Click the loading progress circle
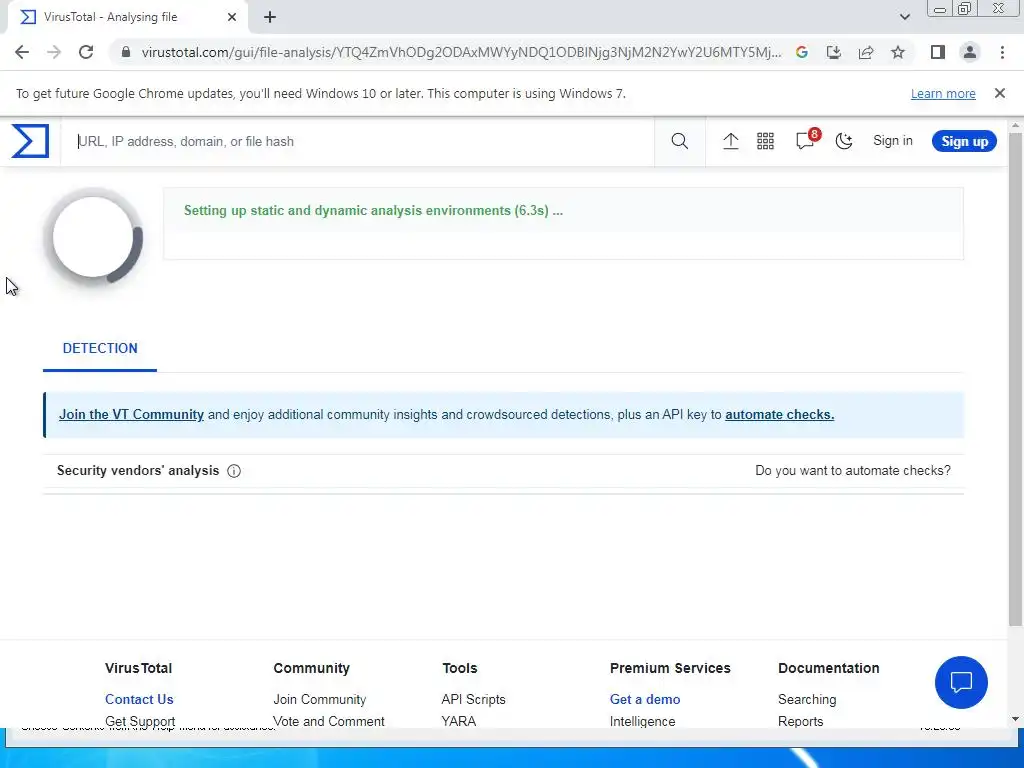This screenshot has width=1024, height=768. click(93, 237)
